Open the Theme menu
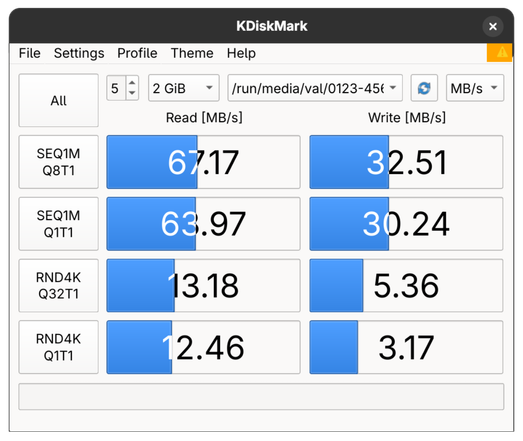 coord(192,53)
